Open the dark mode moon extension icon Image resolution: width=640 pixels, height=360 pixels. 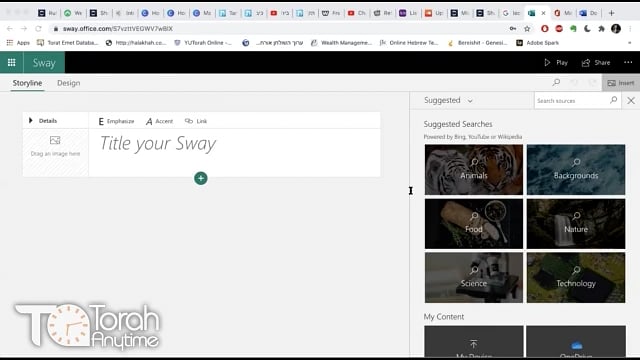[x=587, y=29]
